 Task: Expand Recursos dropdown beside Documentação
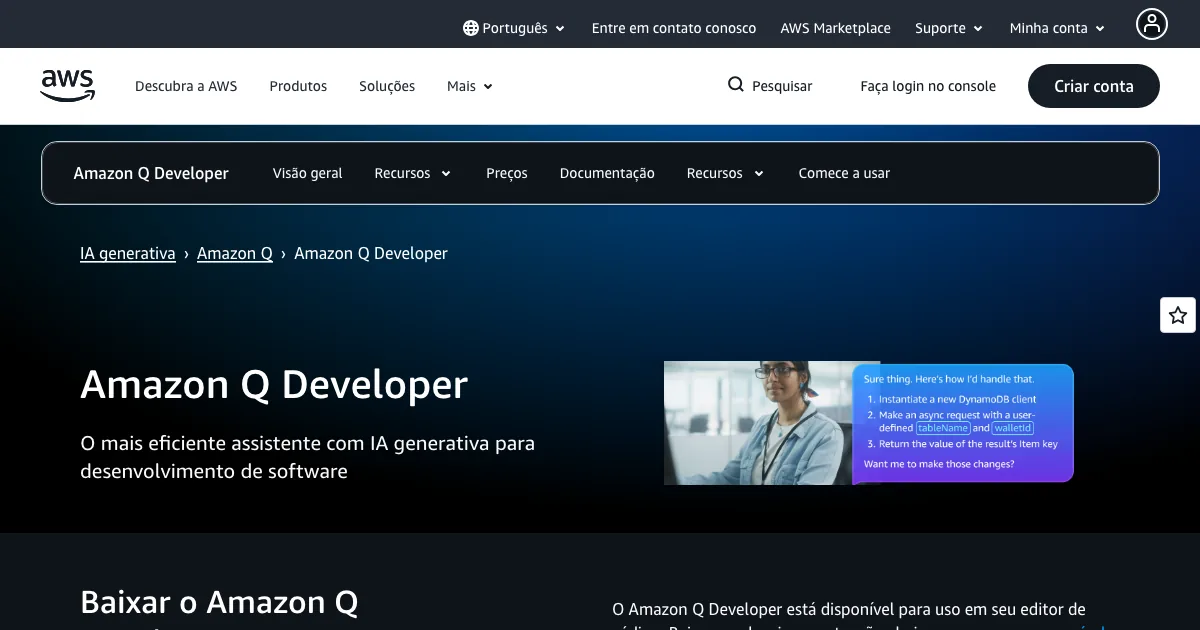point(724,173)
